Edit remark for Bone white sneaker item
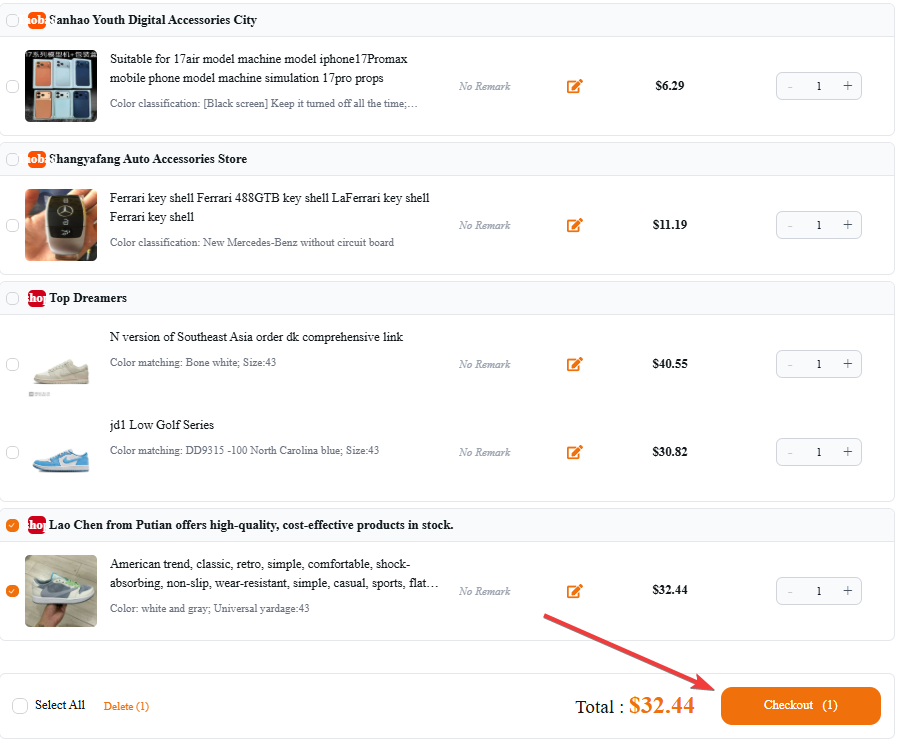 [x=575, y=364]
